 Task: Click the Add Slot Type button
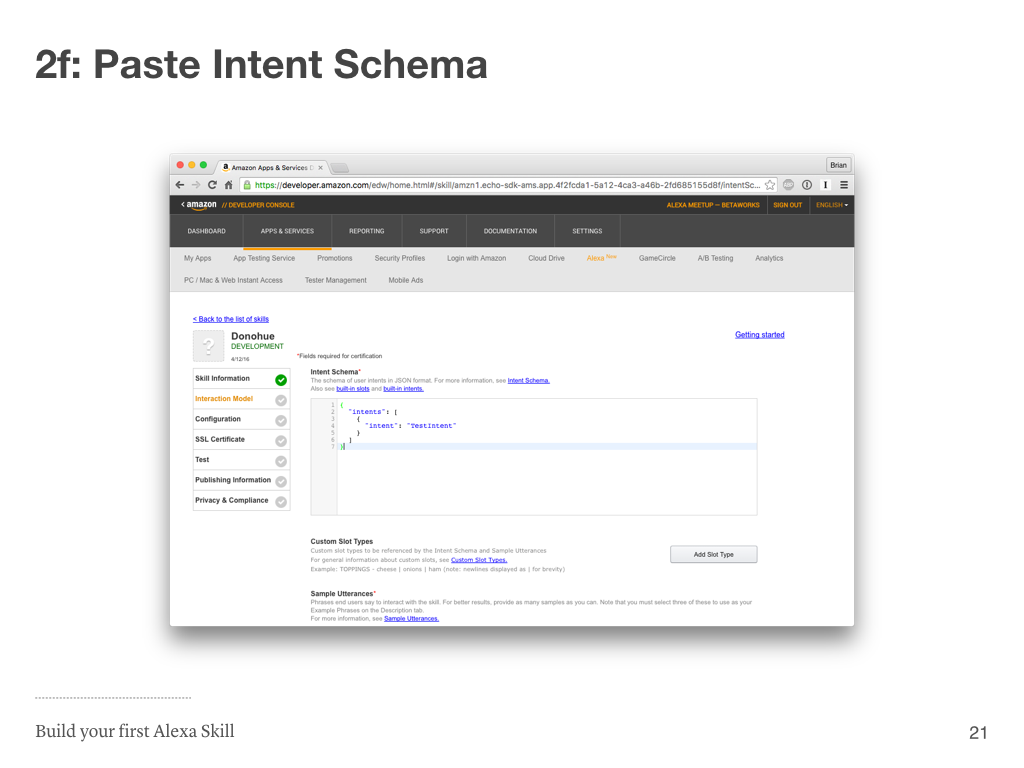713,554
